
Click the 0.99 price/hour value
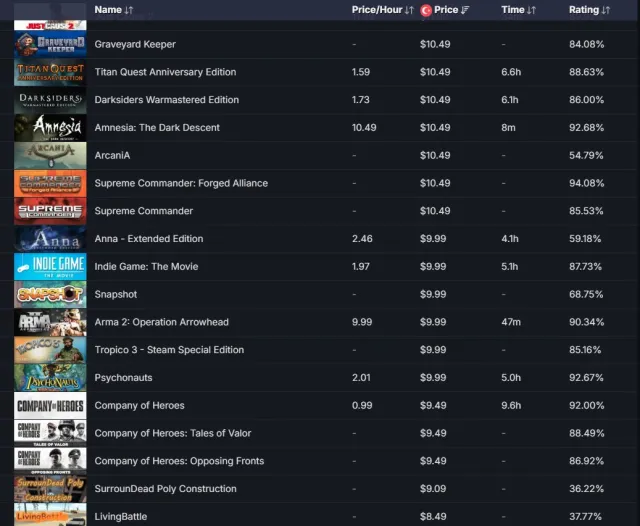coord(362,405)
